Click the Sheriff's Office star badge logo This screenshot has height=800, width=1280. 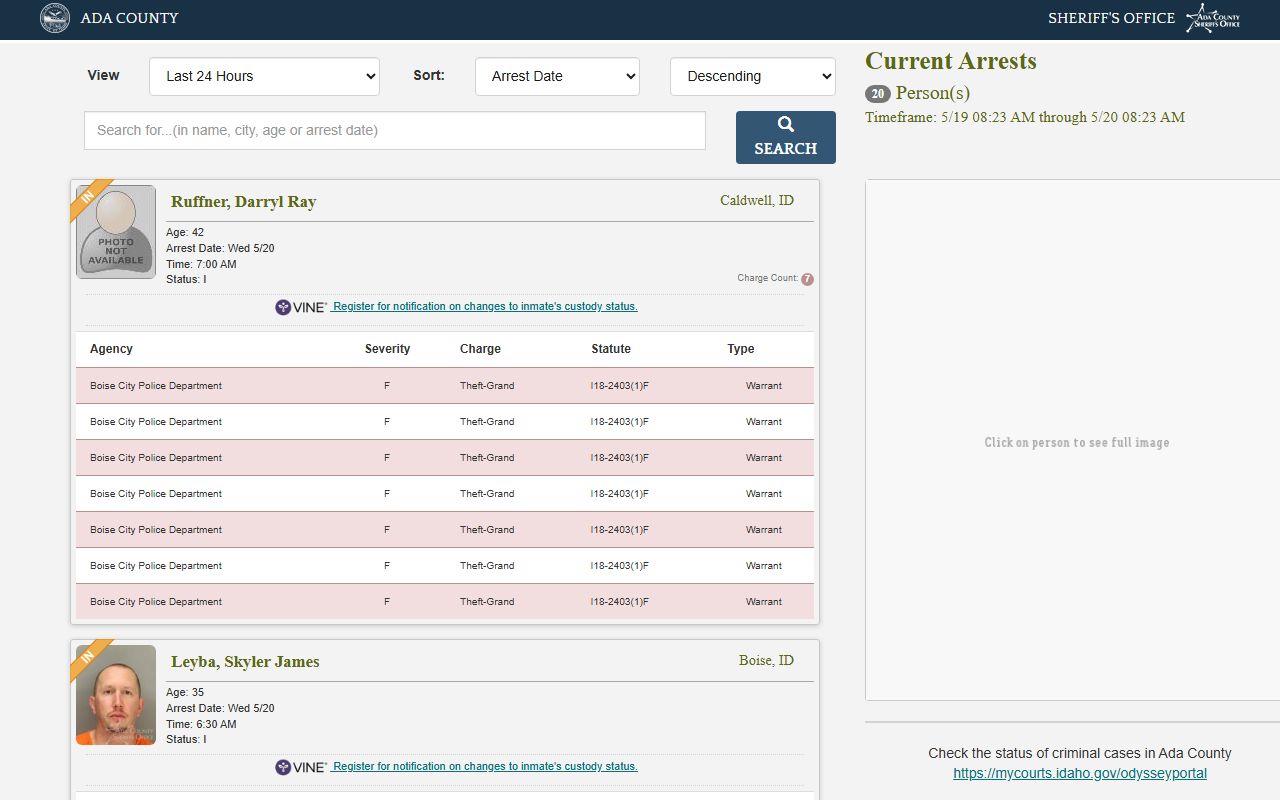pyautogui.click(x=1213, y=18)
